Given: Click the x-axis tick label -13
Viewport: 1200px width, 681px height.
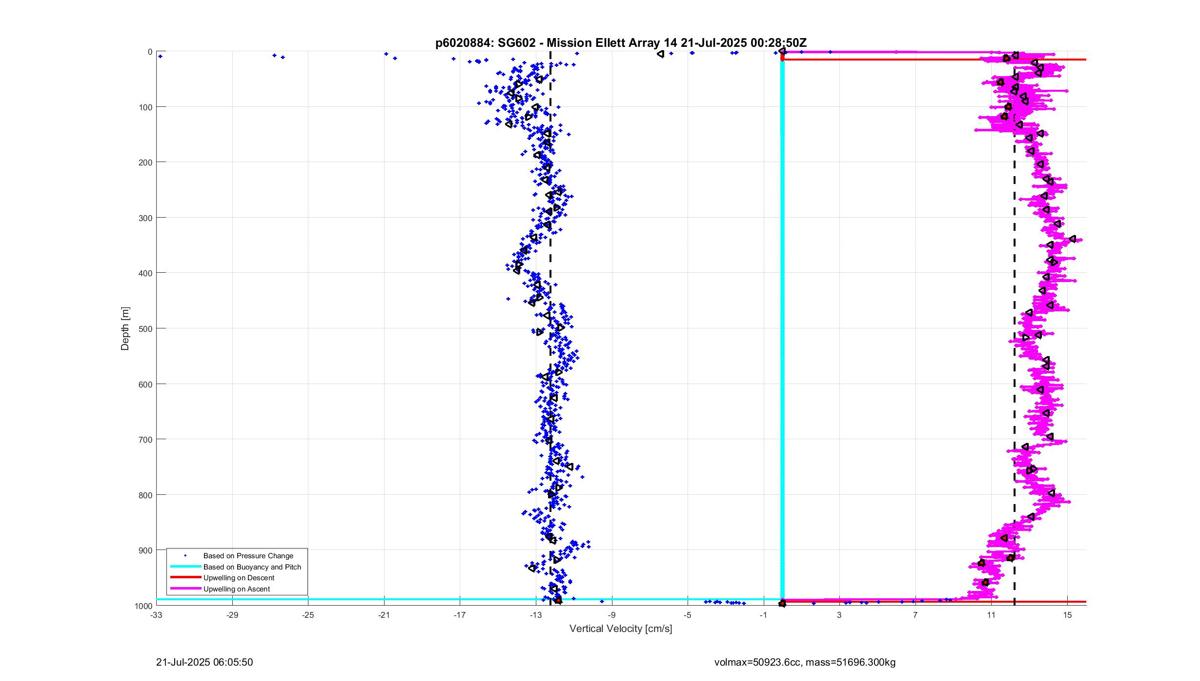Looking at the screenshot, I should tap(536, 615).
